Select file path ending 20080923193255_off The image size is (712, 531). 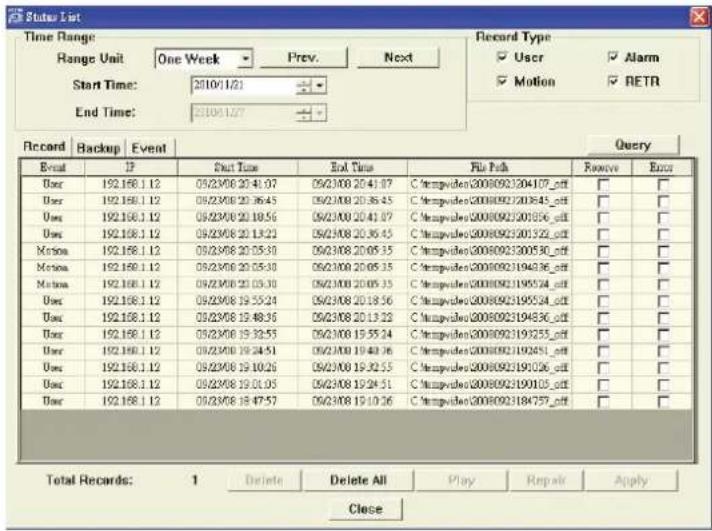pyautogui.click(x=490, y=334)
